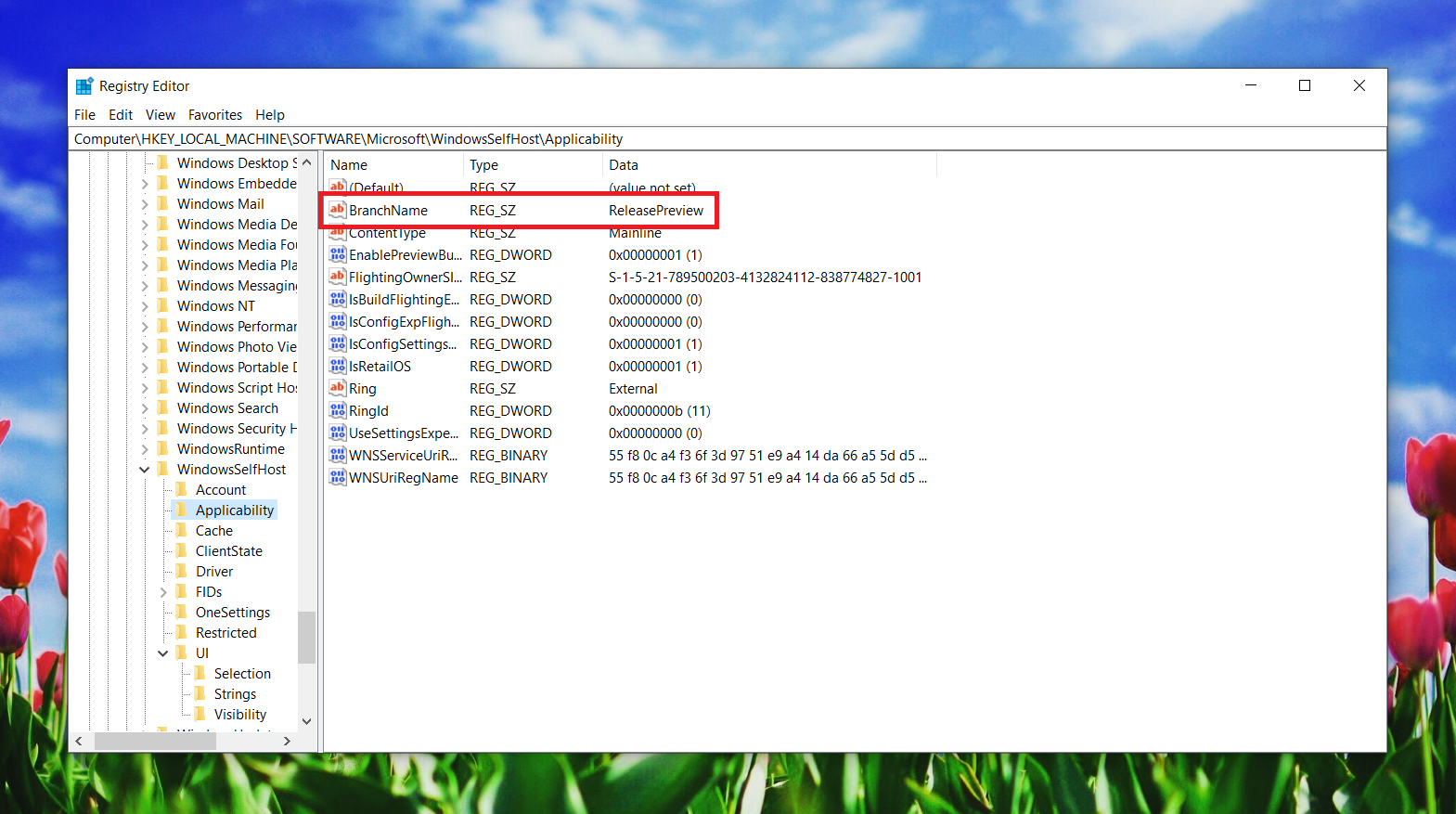This screenshot has height=814, width=1456.
Task: Open the Help menu
Action: click(x=270, y=115)
